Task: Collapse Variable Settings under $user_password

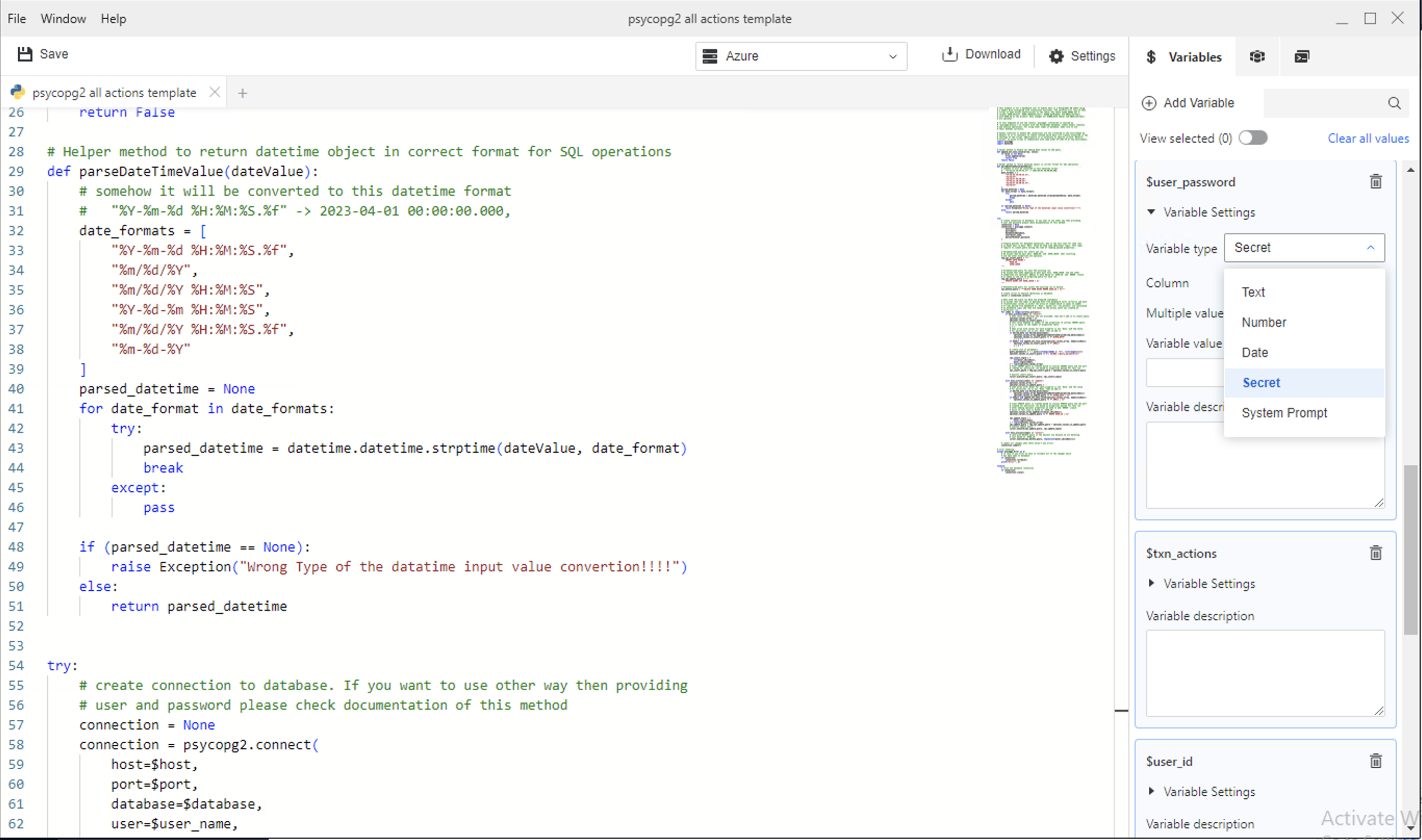Action: click(1151, 212)
